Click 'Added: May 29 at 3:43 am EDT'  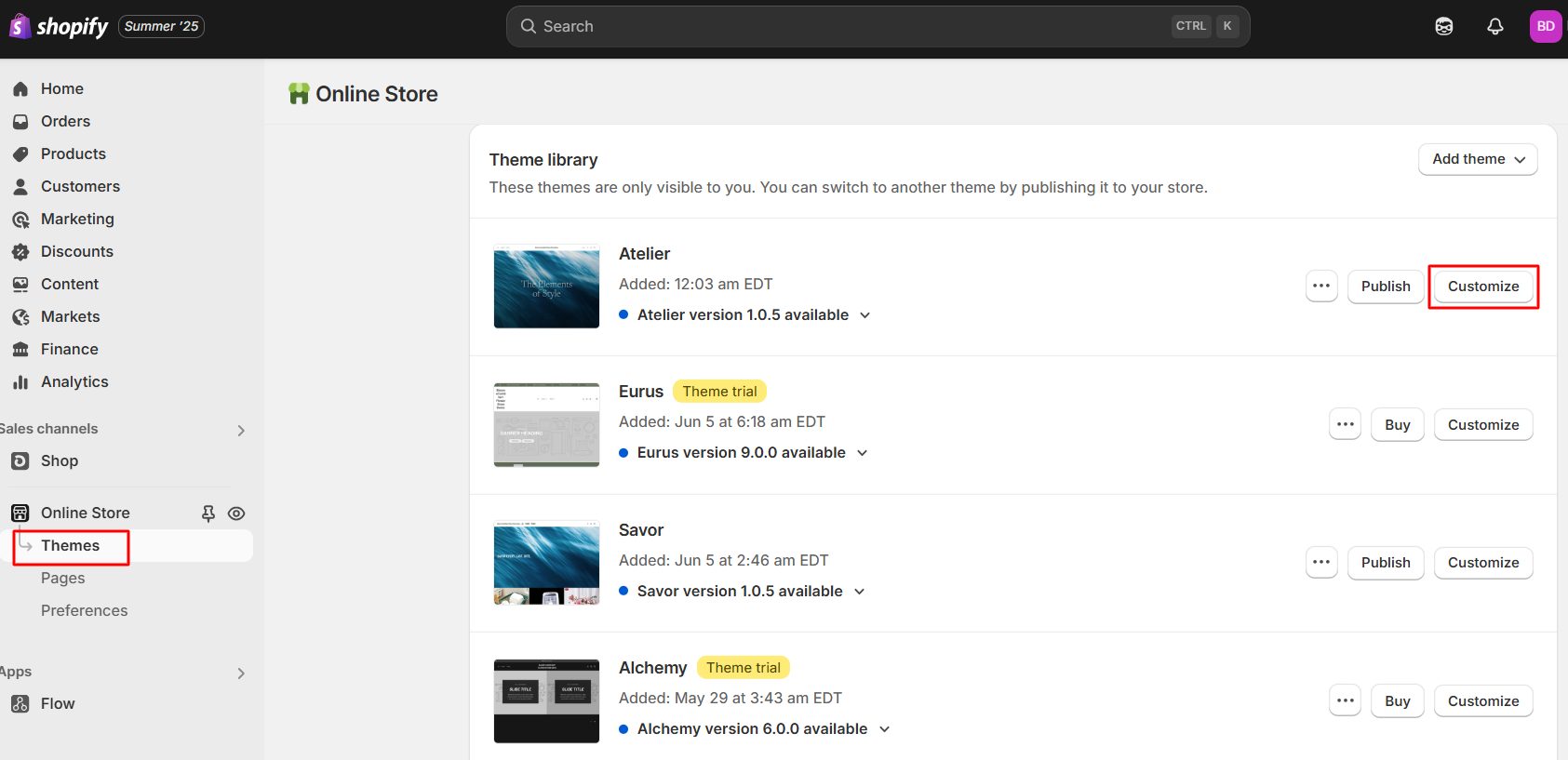click(x=730, y=699)
